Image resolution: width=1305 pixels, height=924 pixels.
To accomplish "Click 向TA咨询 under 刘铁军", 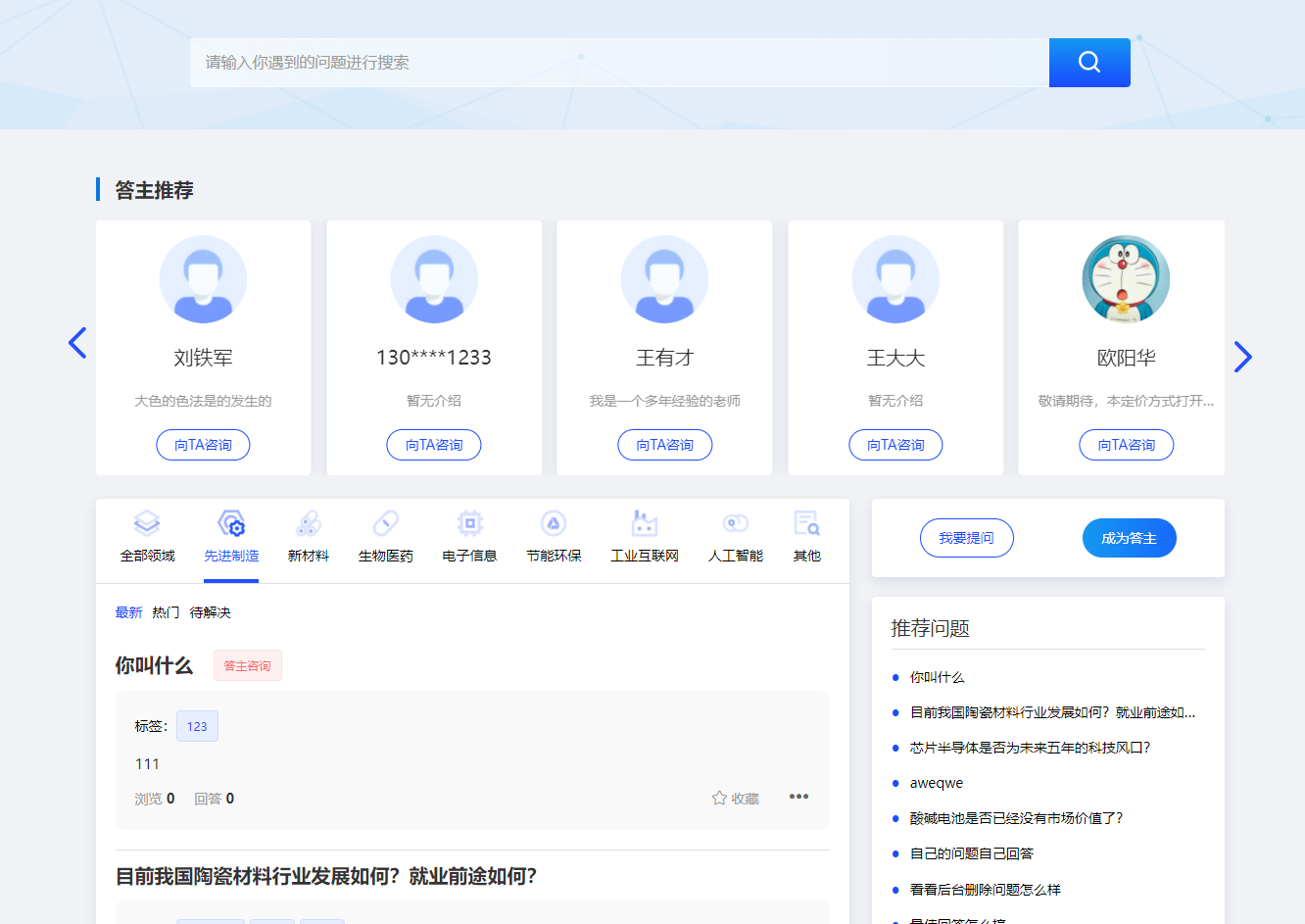I will [x=203, y=445].
